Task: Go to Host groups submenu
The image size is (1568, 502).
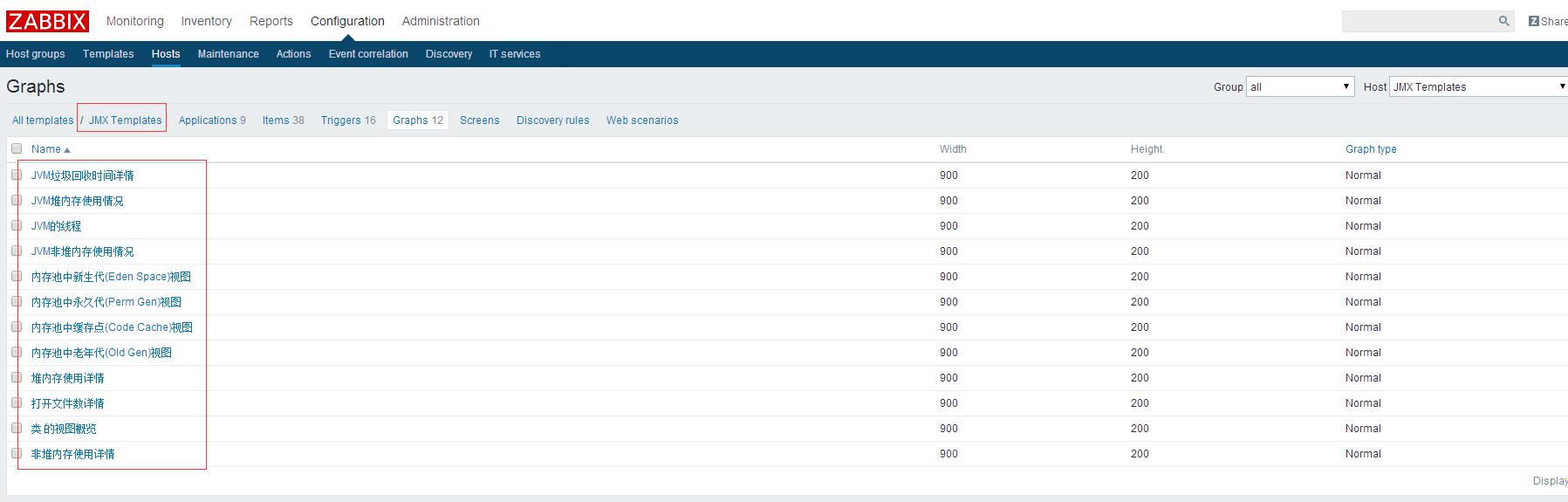Action: click(36, 54)
